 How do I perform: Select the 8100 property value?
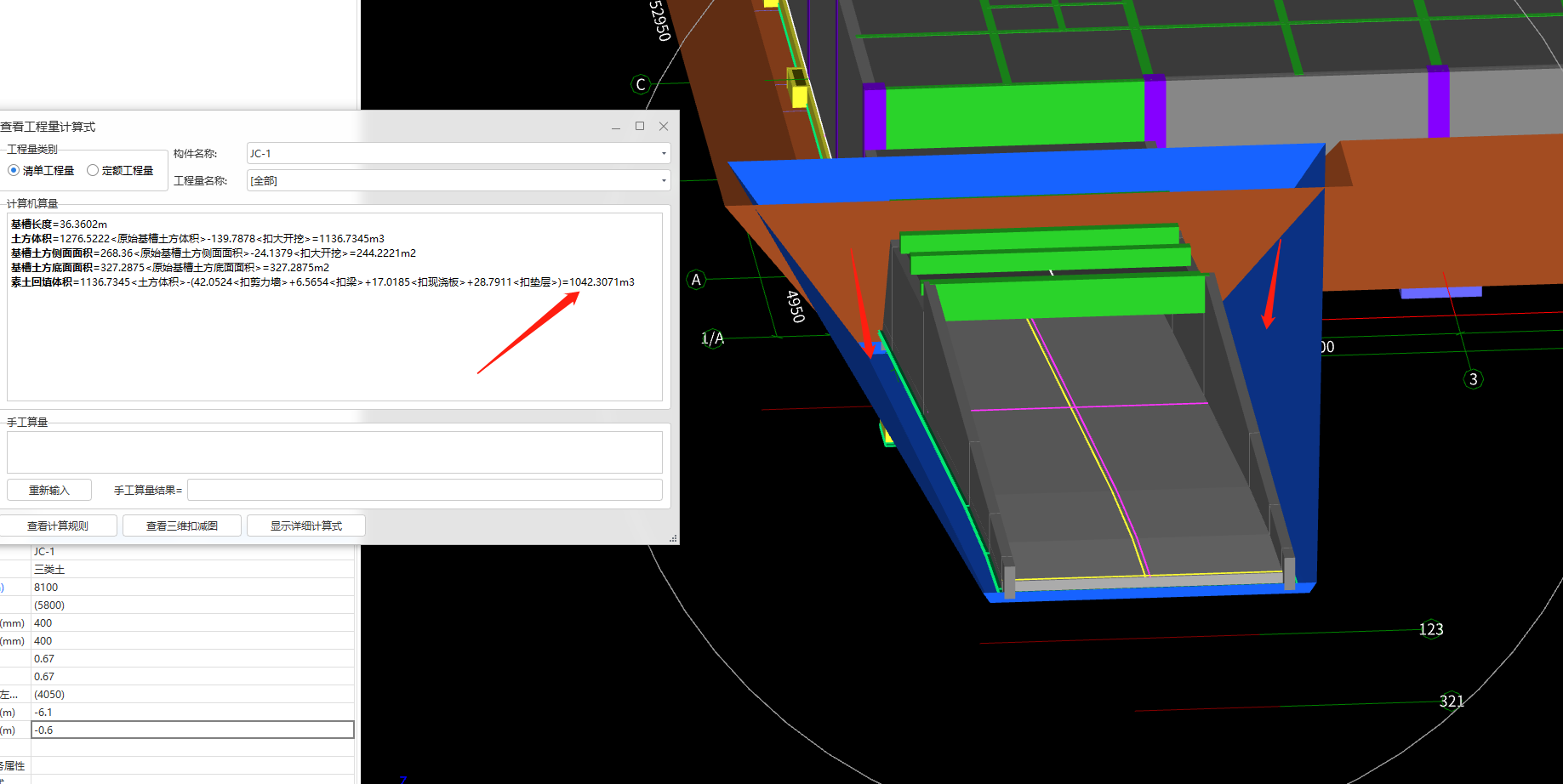(x=192, y=587)
